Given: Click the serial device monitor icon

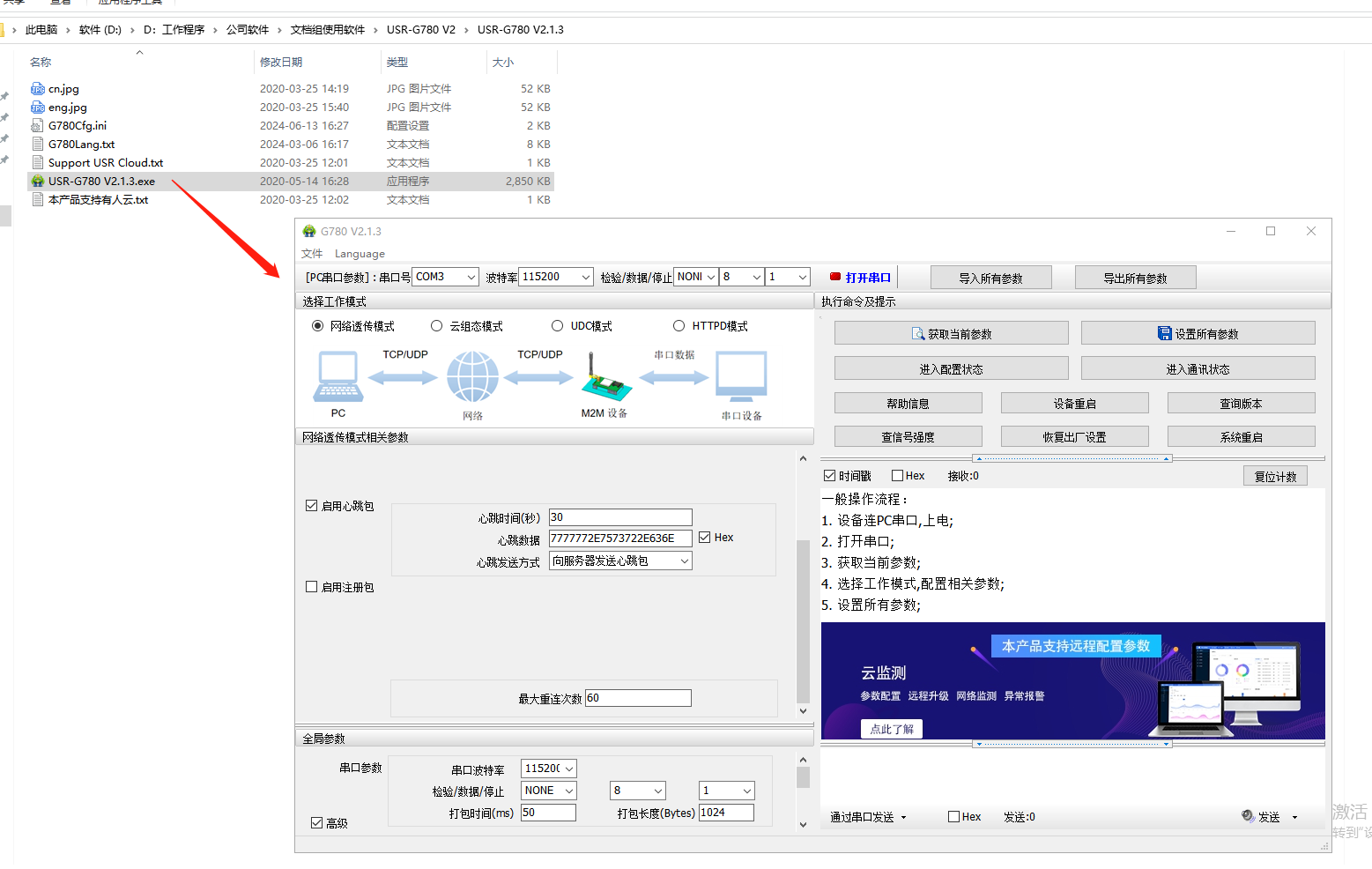Looking at the screenshot, I should coord(741,377).
